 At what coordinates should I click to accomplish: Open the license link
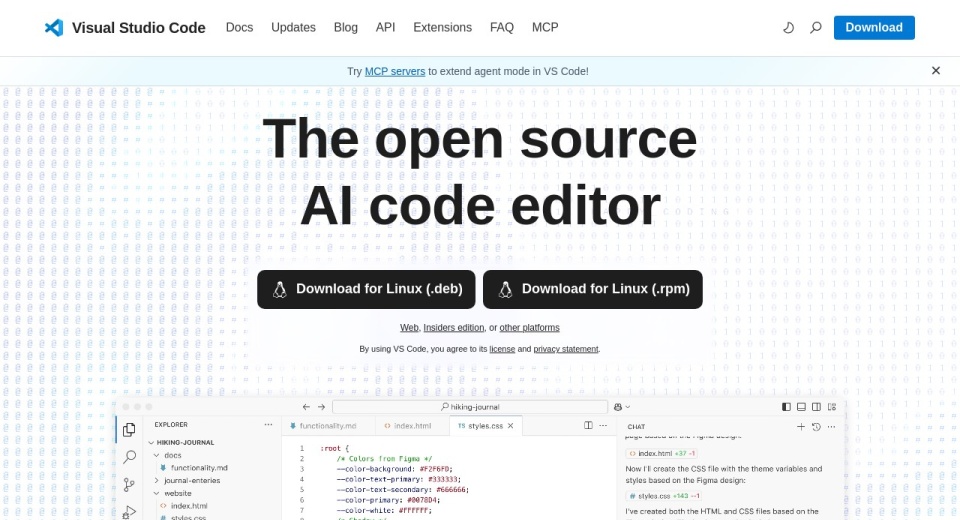(x=502, y=349)
